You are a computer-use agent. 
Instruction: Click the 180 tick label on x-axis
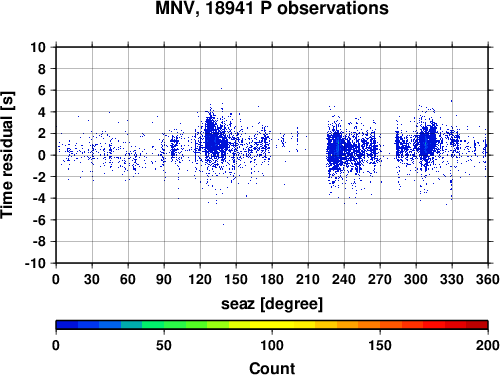(x=272, y=279)
